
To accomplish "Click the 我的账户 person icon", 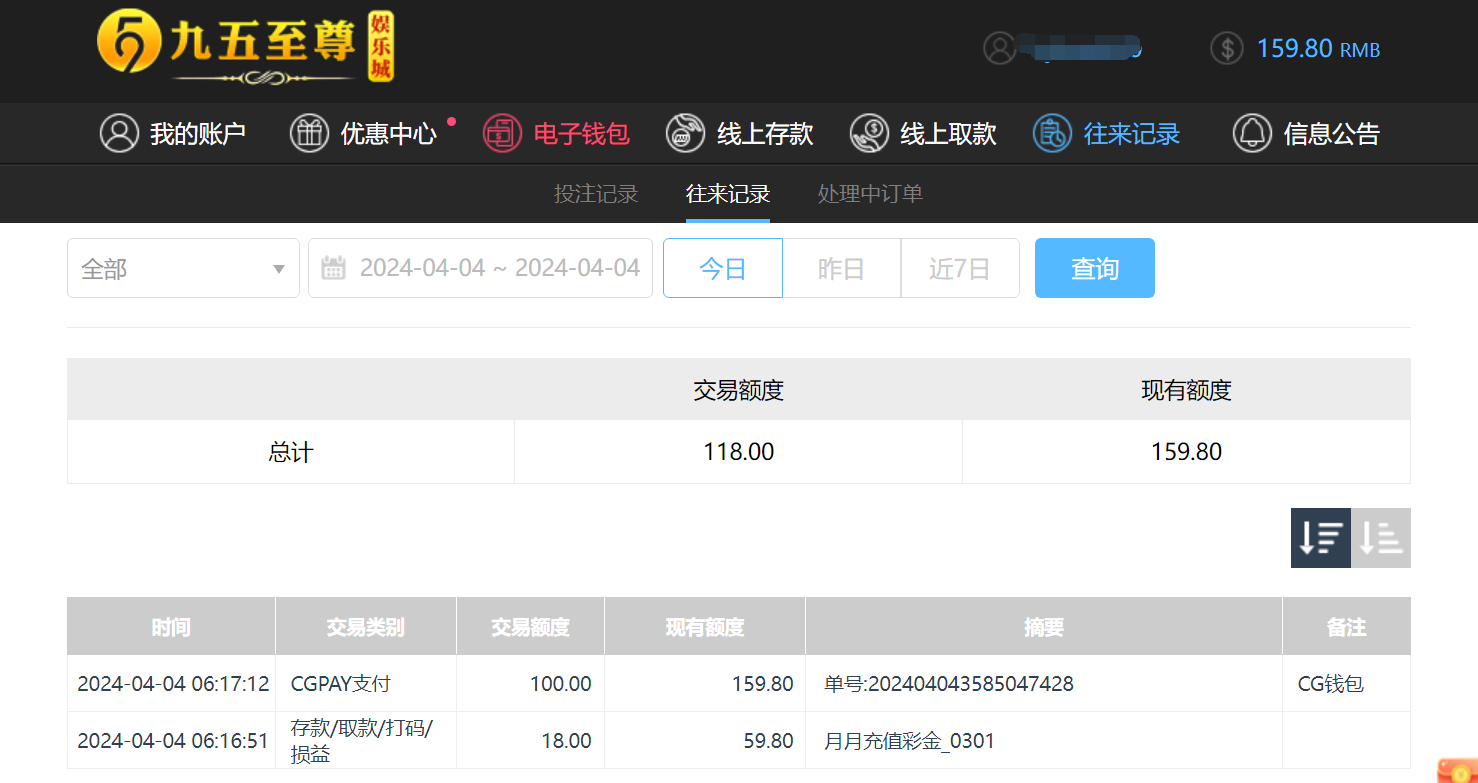I will (119, 133).
